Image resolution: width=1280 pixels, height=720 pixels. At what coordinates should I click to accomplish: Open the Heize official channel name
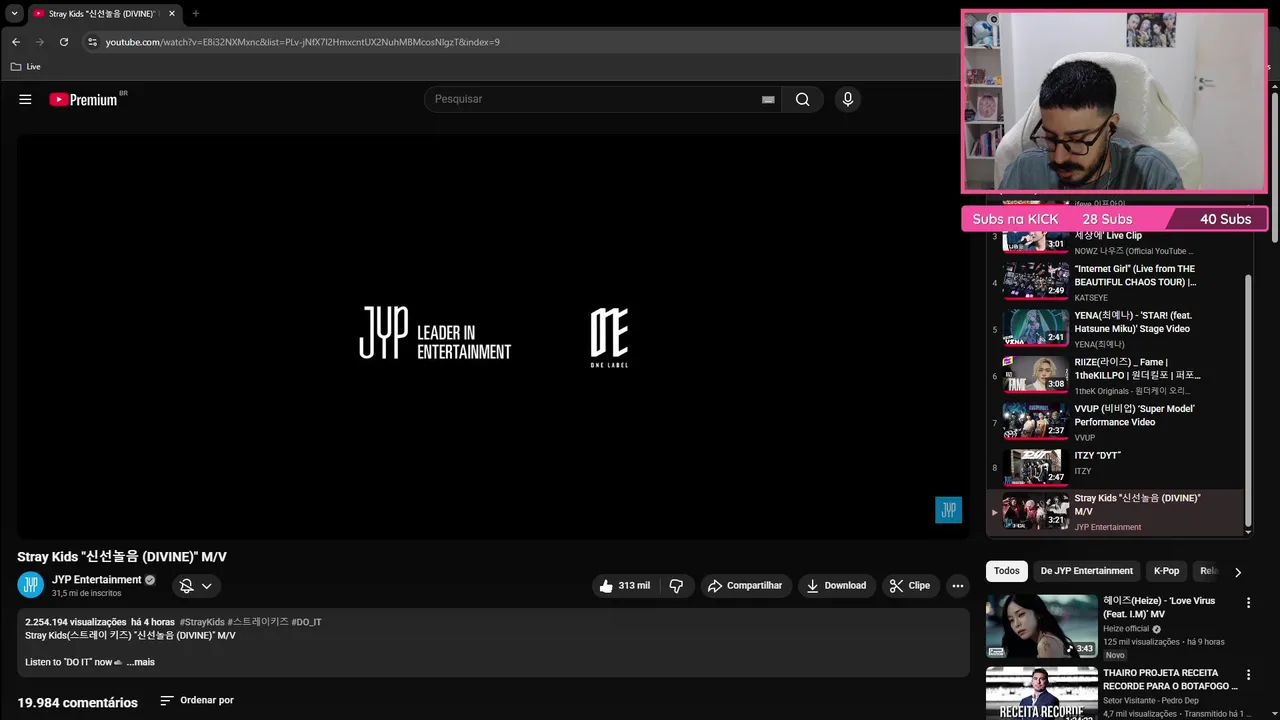(x=1126, y=629)
